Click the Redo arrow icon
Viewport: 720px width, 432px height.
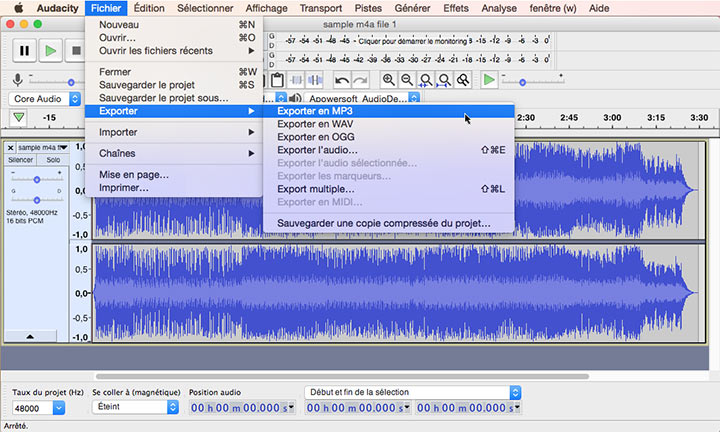[360, 80]
